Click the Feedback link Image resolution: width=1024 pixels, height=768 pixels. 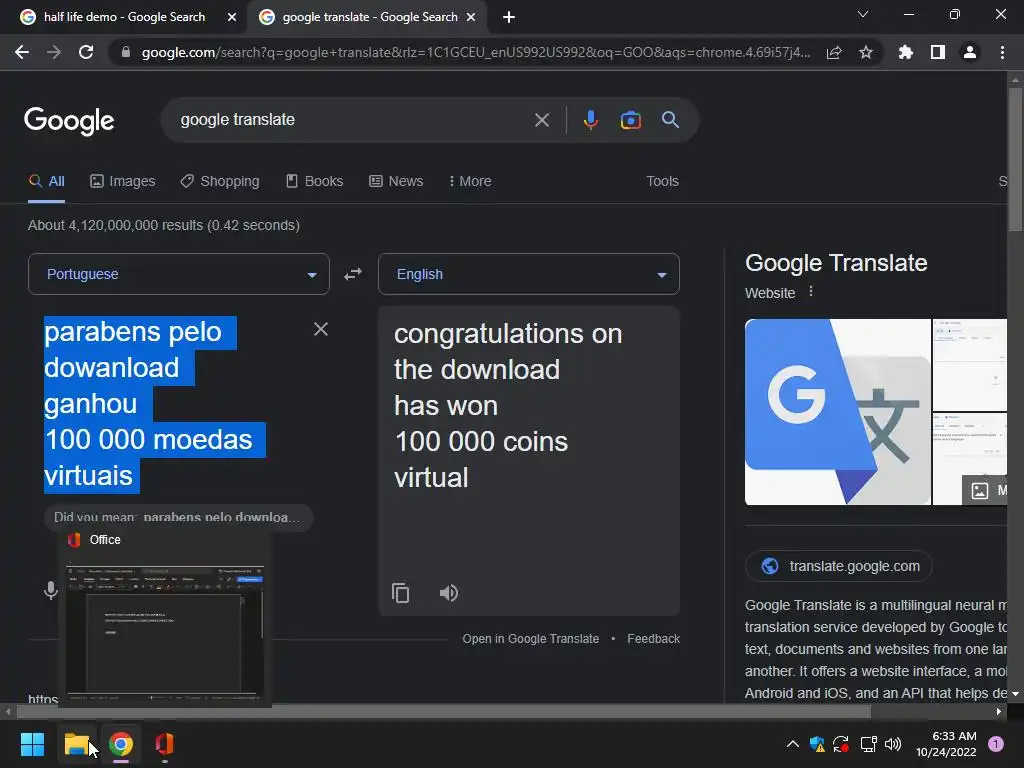pyautogui.click(x=653, y=639)
